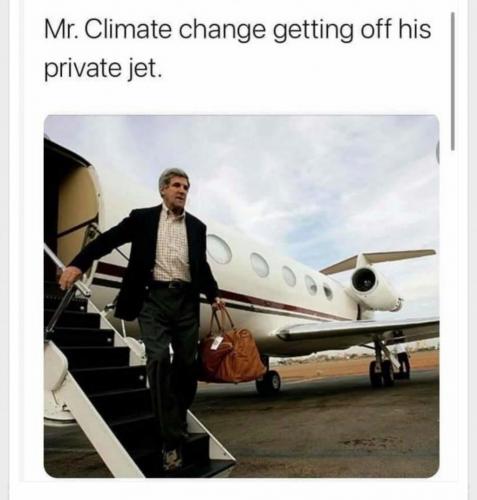Image resolution: width=477 pixels, height=500 pixels.
Task: Click the word "Climate" in the caption
Action: [127, 30]
